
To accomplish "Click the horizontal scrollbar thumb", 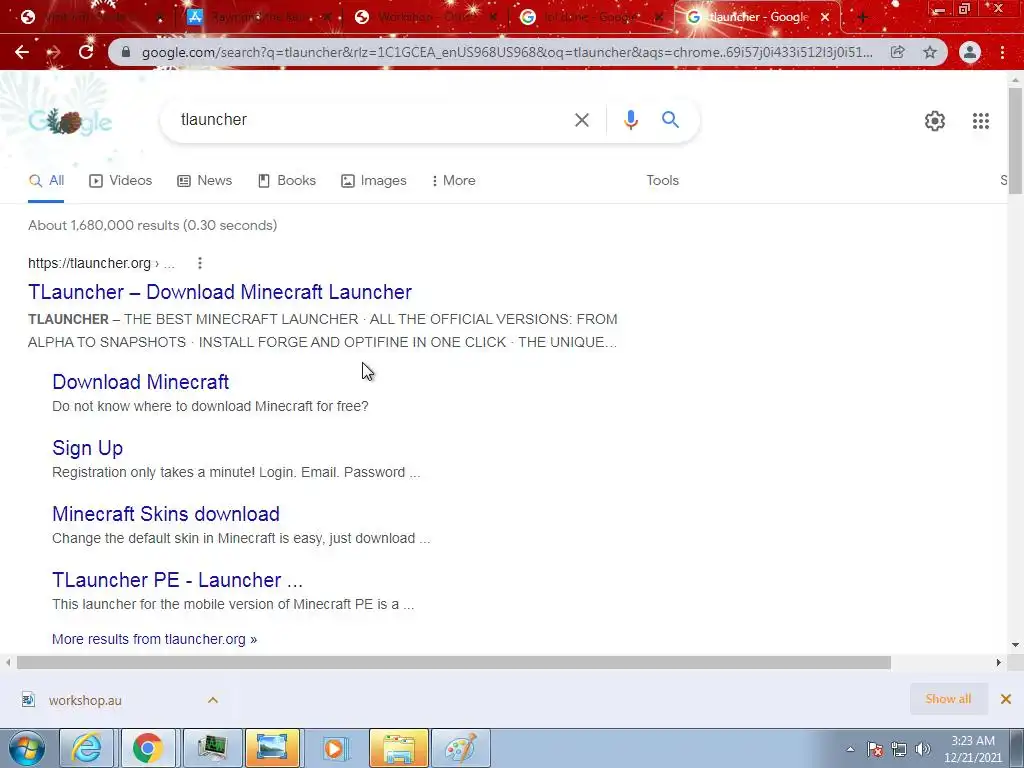I will tap(454, 663).
